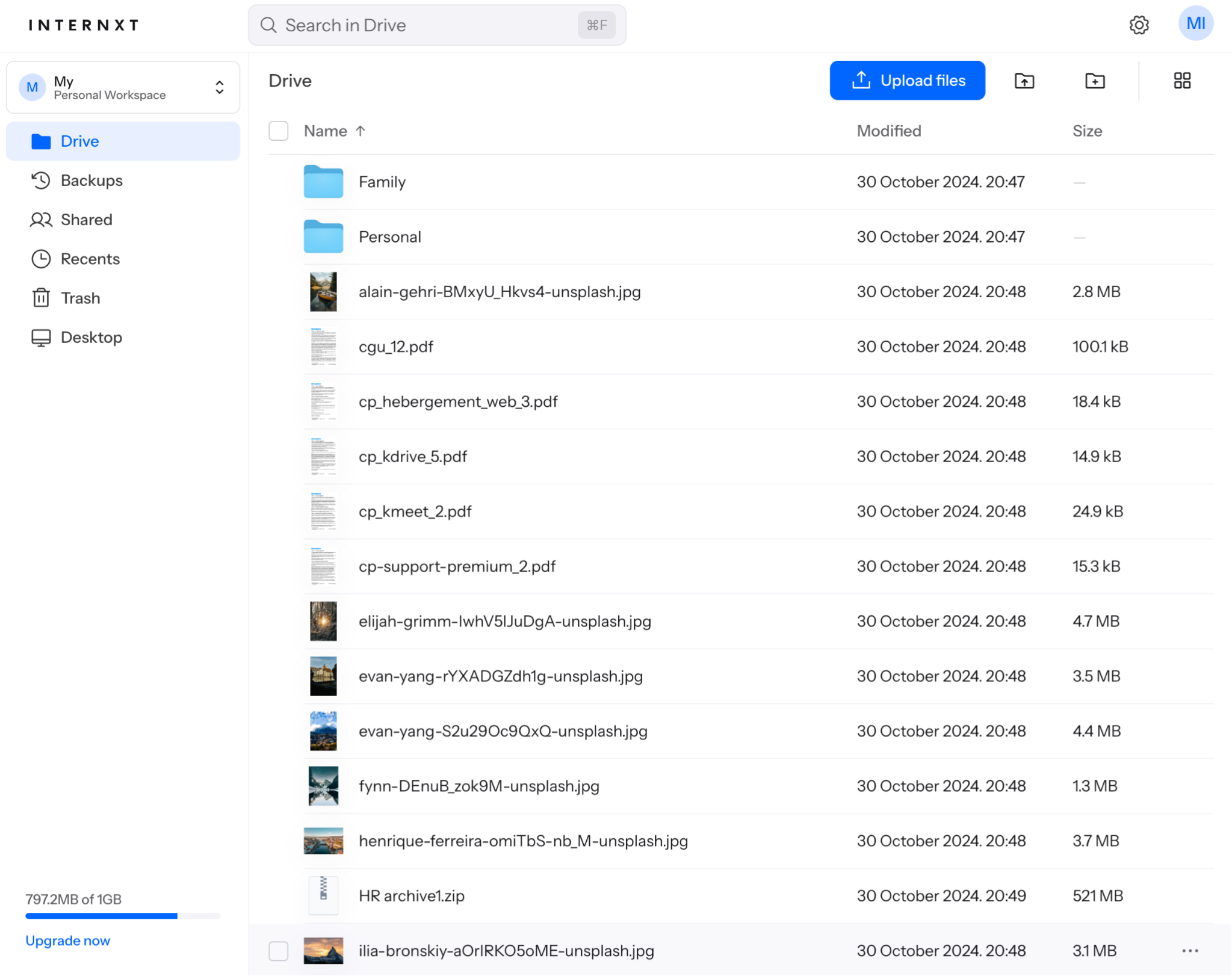Click the 521 MB size value
The width and height of the screenshot is (1232, 976).
(x=1097, y=896)
